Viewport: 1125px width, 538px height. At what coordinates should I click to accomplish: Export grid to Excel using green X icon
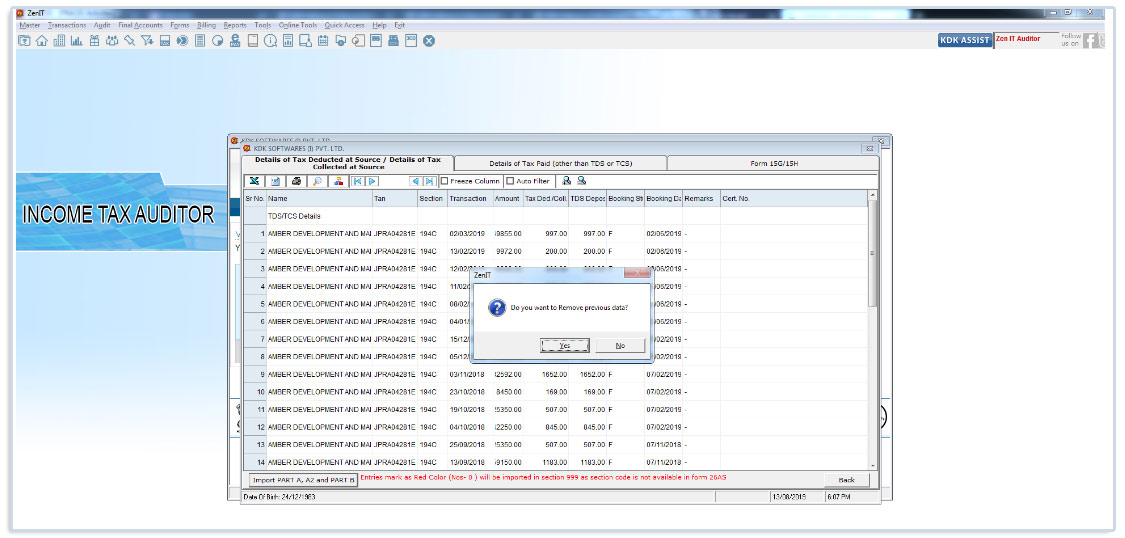click(x=255, y=181)
